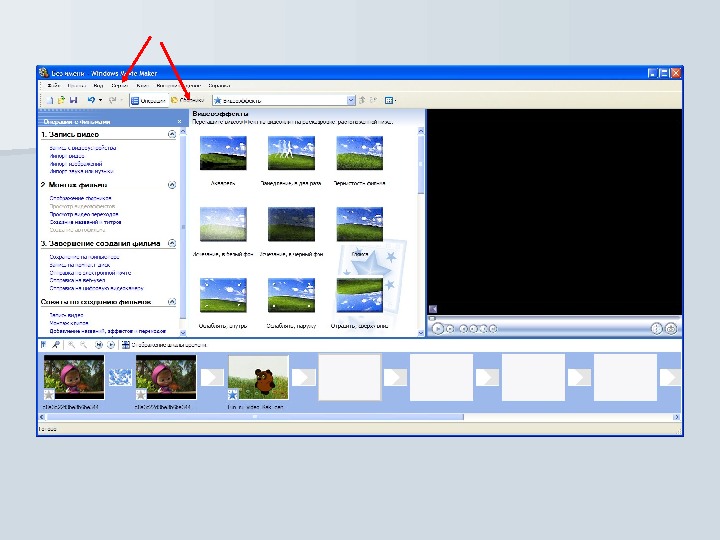Click the blue effect star on the bear clip

coord(233,394)
